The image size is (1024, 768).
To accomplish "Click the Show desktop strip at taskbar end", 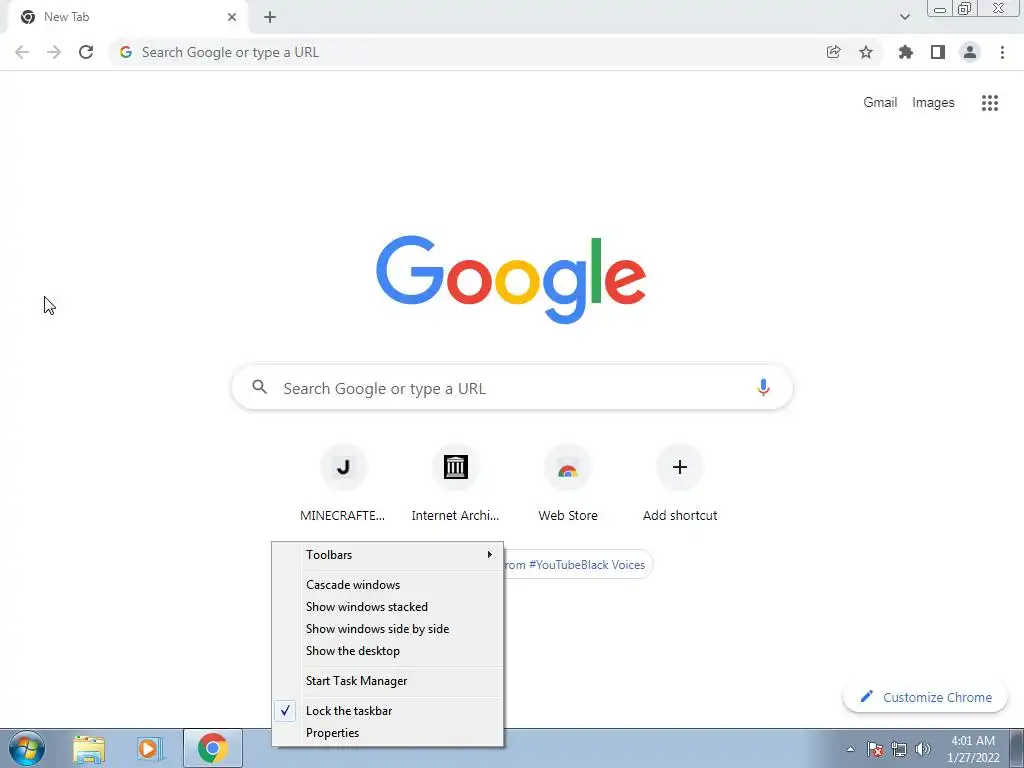I will [1017, 748].
